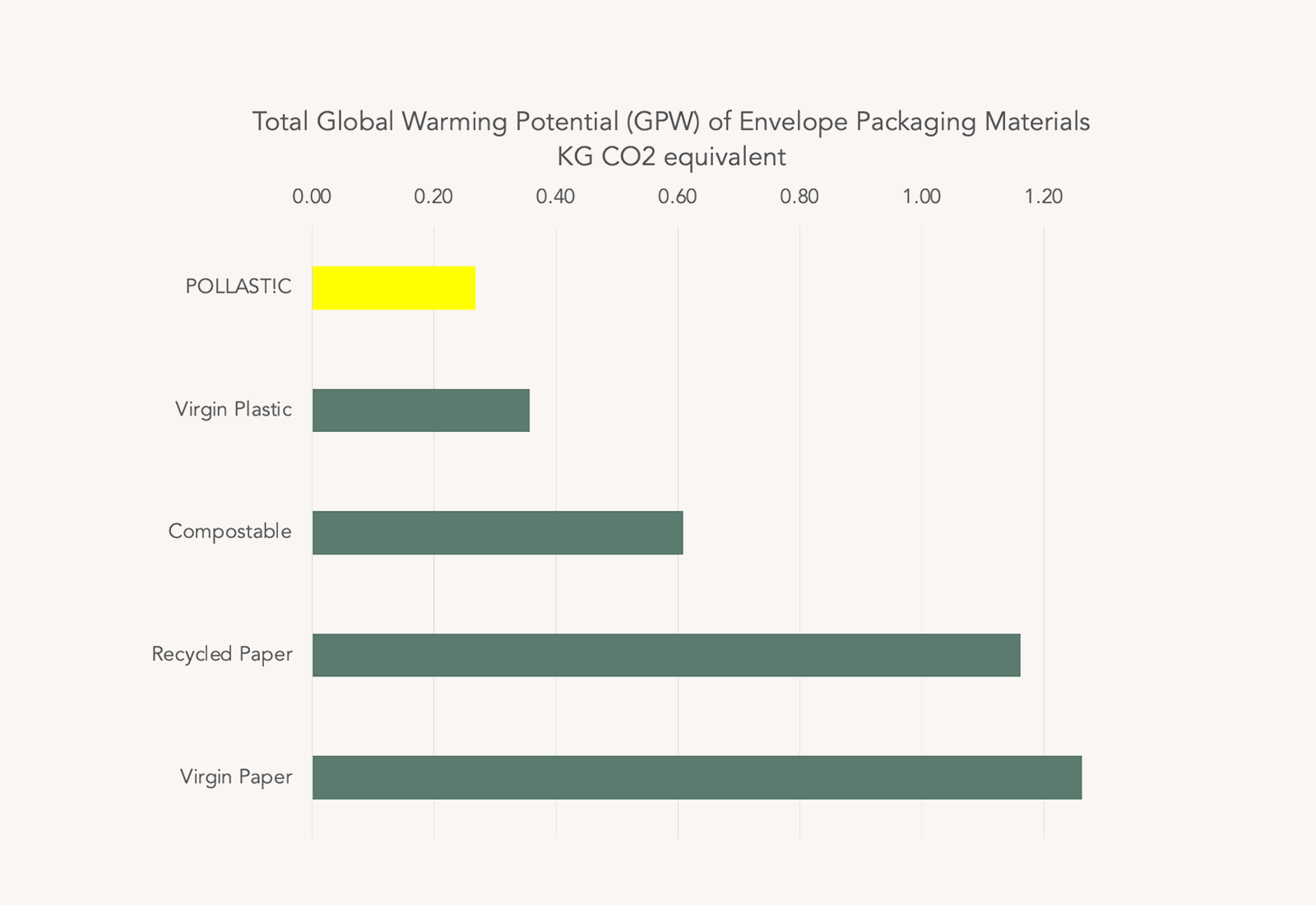
Task: Click the yellow POLLAST!C bar
Action: pos(393,288)
